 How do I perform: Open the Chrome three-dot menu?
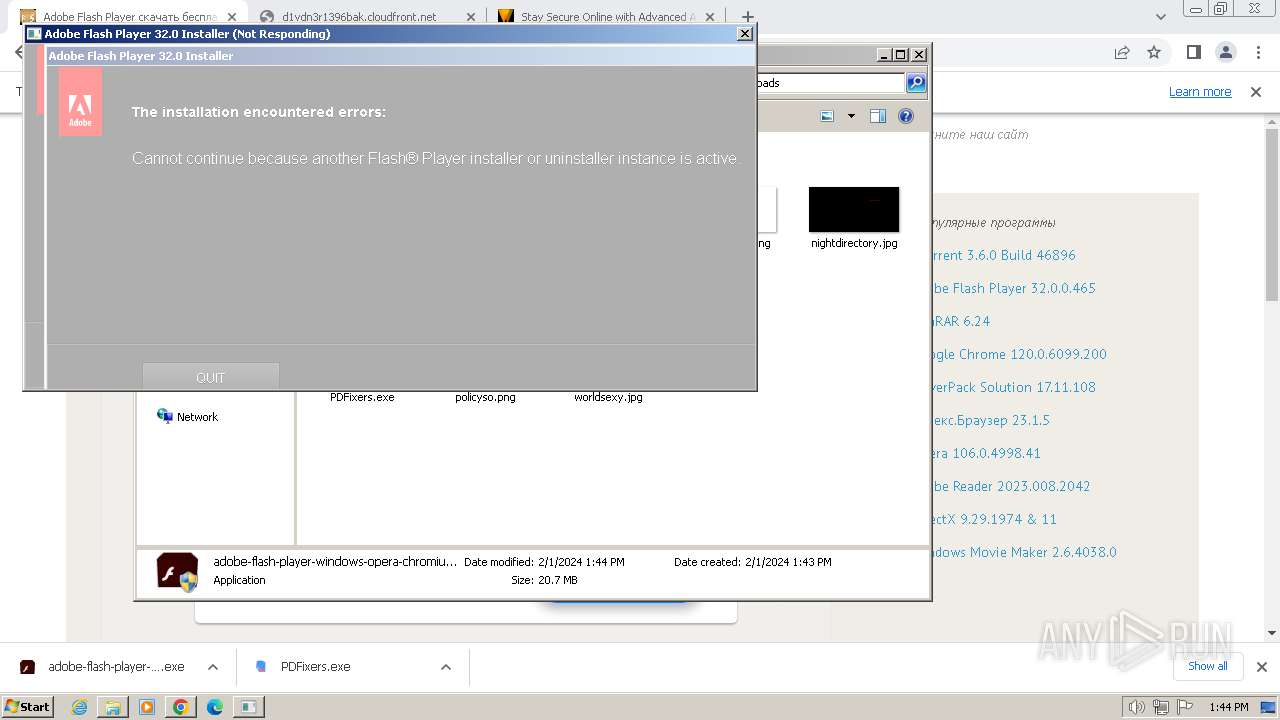pos(1258,52)
